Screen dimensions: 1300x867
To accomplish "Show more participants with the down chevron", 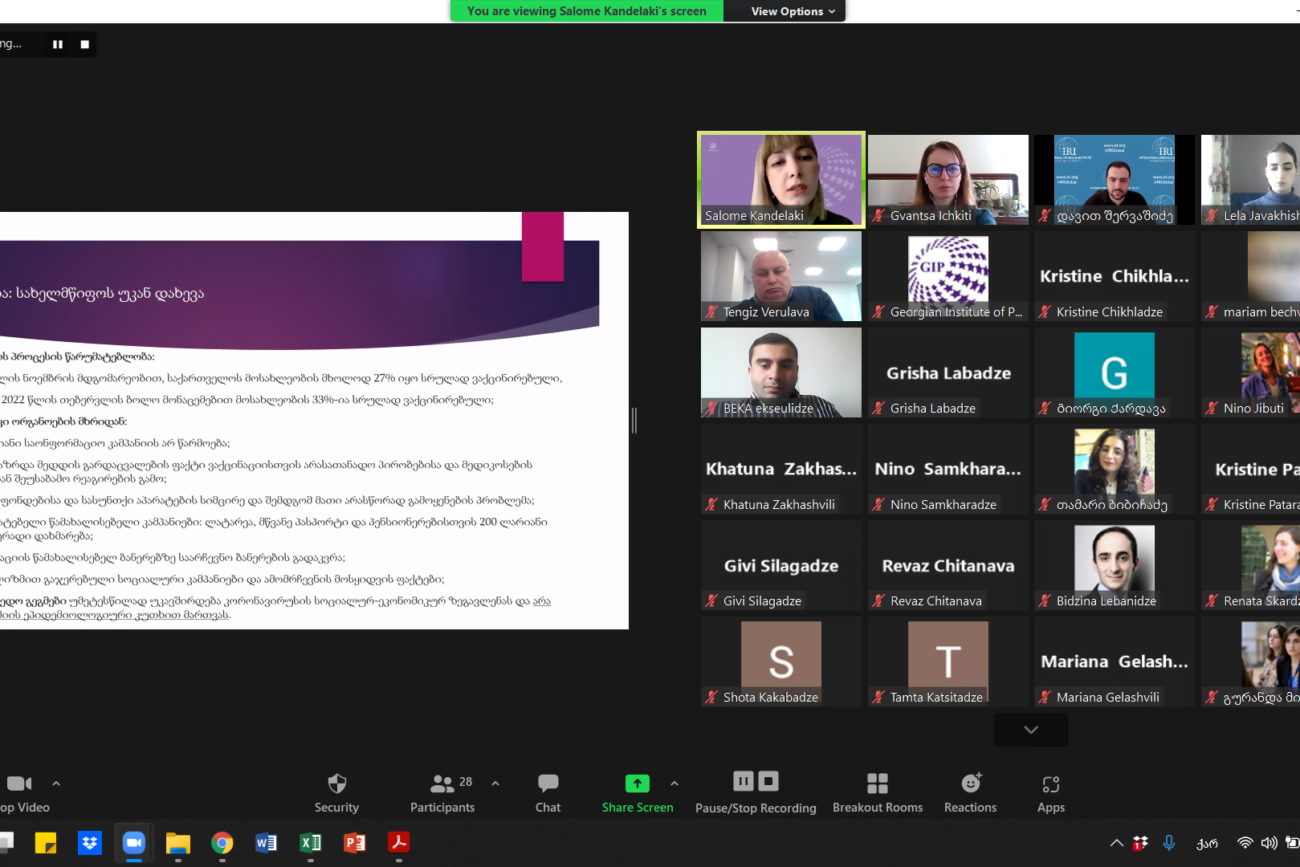I will [1031, 730].
